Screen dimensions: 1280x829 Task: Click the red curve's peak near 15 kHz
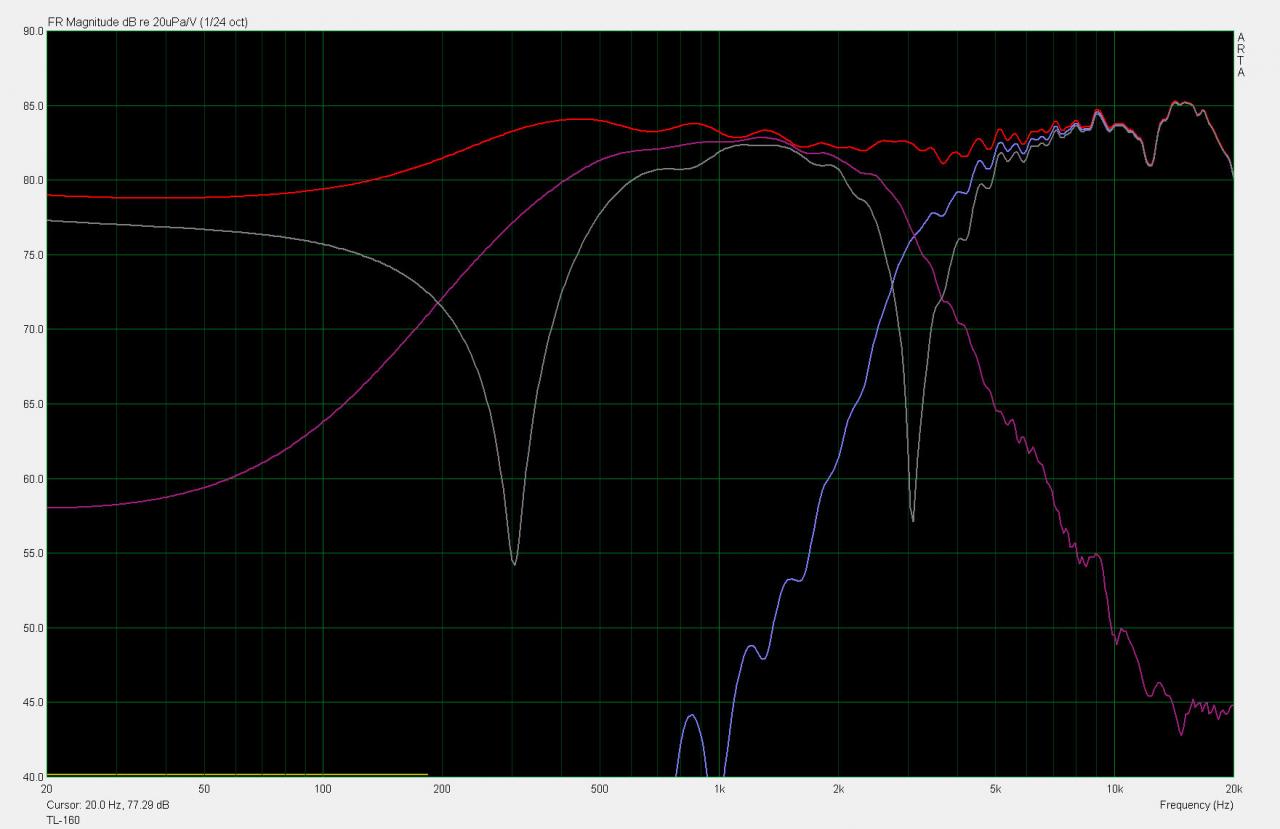pyautogui.click(x=1178, y=102)
